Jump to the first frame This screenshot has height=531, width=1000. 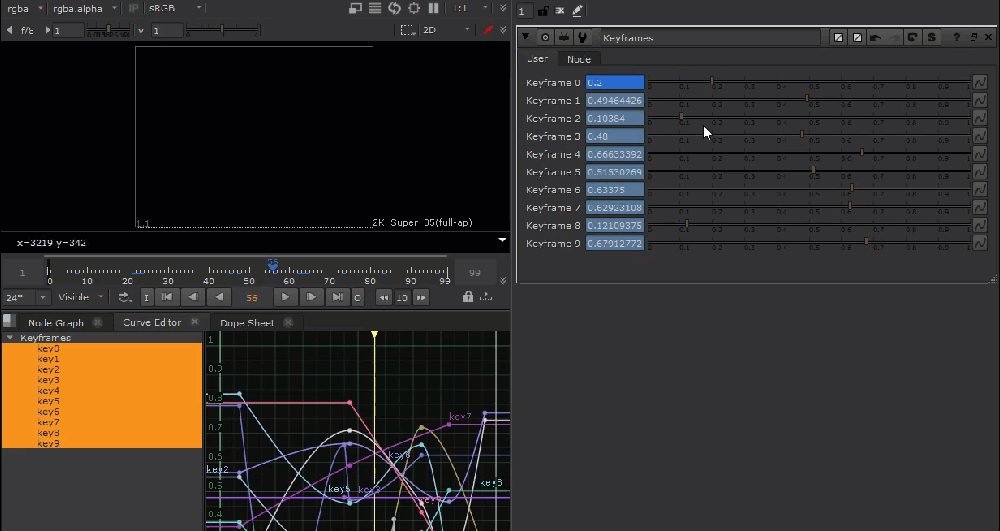[x=167, y=297]
